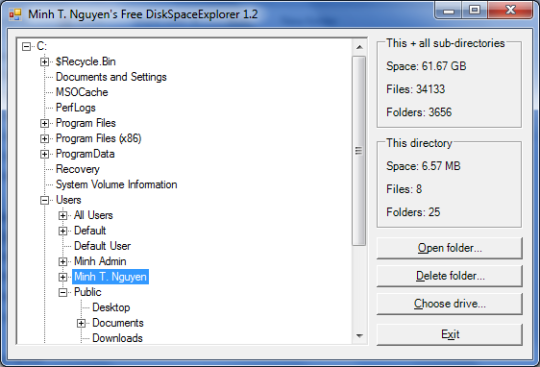Viewport: 540px width, 367px height.
Task: Select the Recovery folder
Action: (78, 169)
